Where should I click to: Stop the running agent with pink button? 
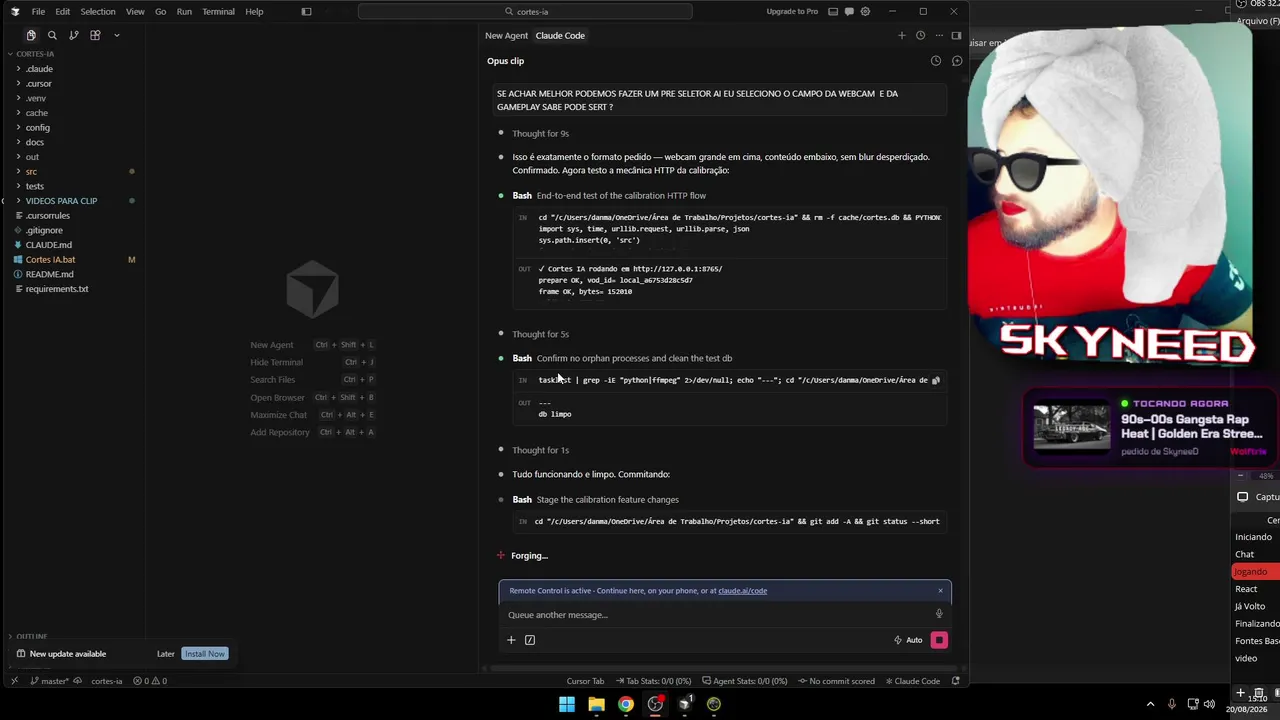click(939, 640)
